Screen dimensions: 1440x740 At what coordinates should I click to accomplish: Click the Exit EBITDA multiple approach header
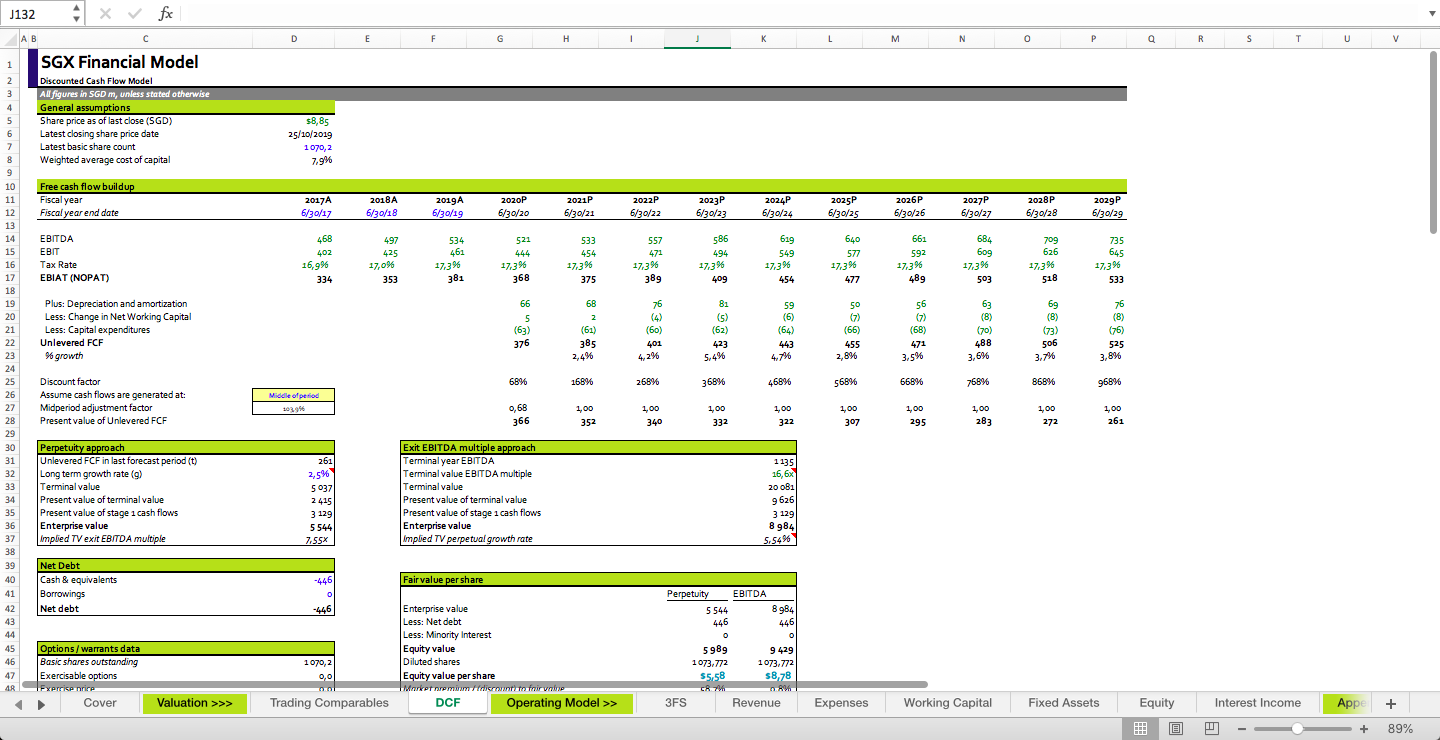click(598, 448)
